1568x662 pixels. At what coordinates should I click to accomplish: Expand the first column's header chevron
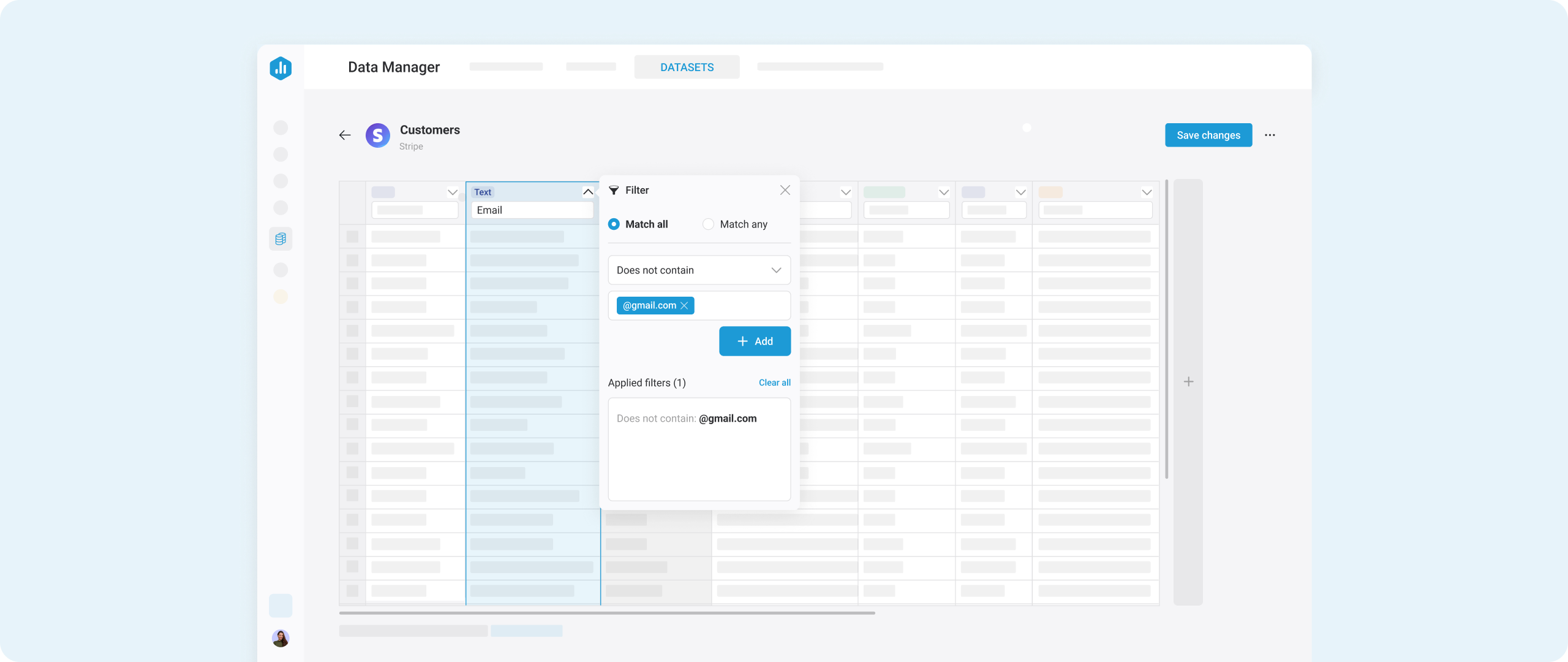click(452, 192)
